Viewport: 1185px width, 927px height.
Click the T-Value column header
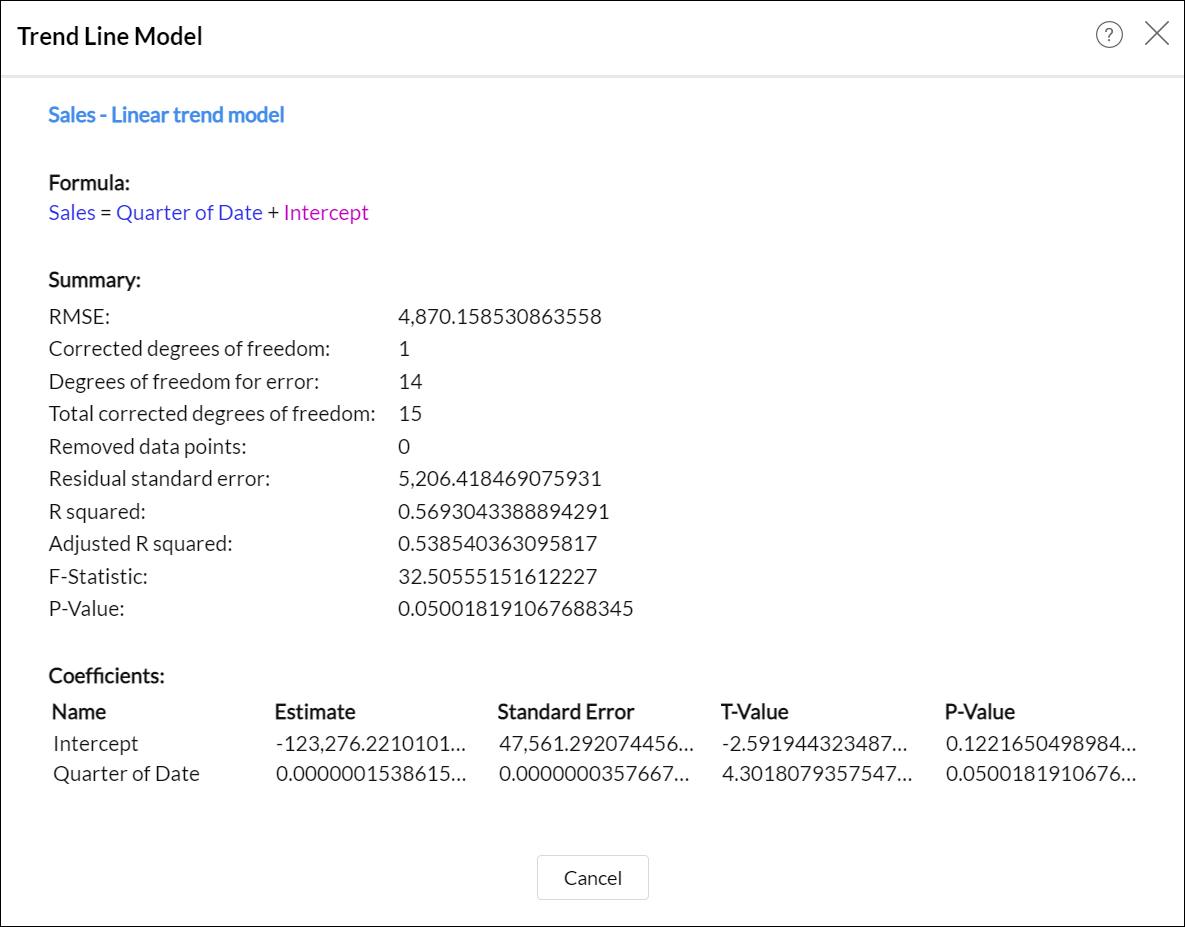[x=754, y=712]
